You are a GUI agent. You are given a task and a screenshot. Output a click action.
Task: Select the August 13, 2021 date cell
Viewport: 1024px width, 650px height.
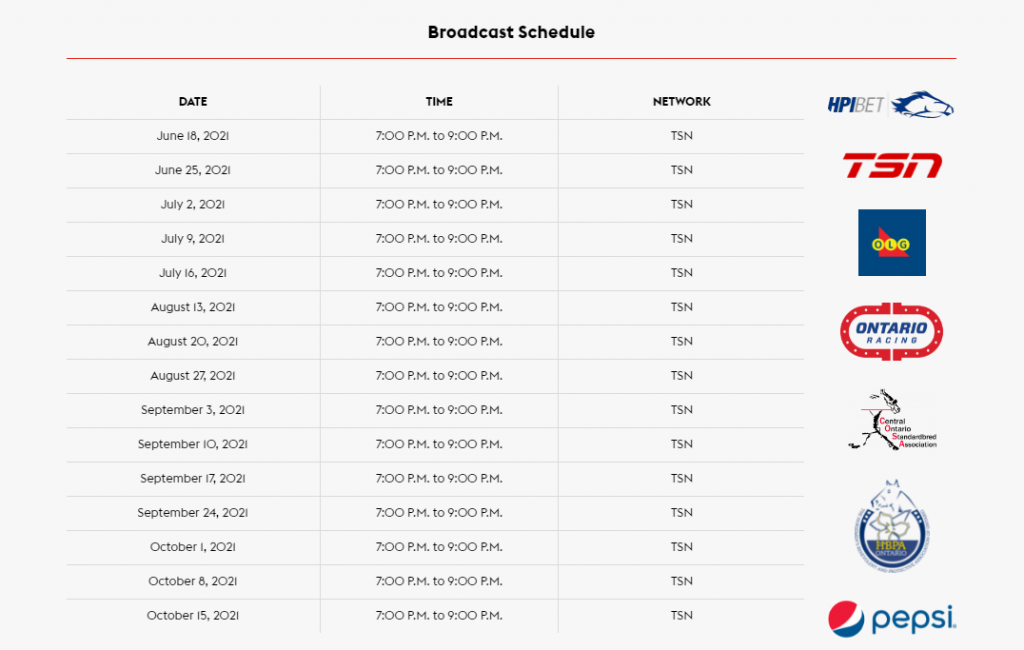(193, 307)
